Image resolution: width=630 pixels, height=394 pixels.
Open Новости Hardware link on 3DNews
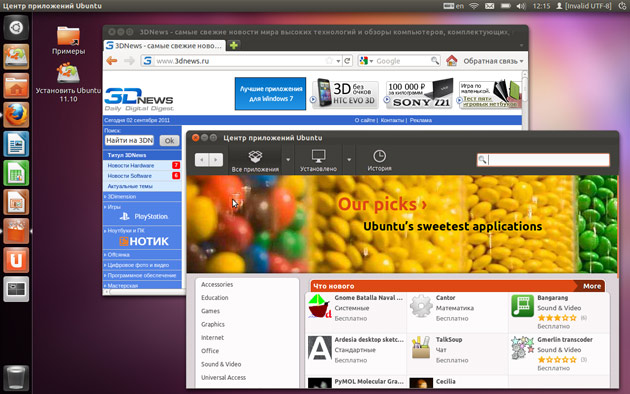131,165
